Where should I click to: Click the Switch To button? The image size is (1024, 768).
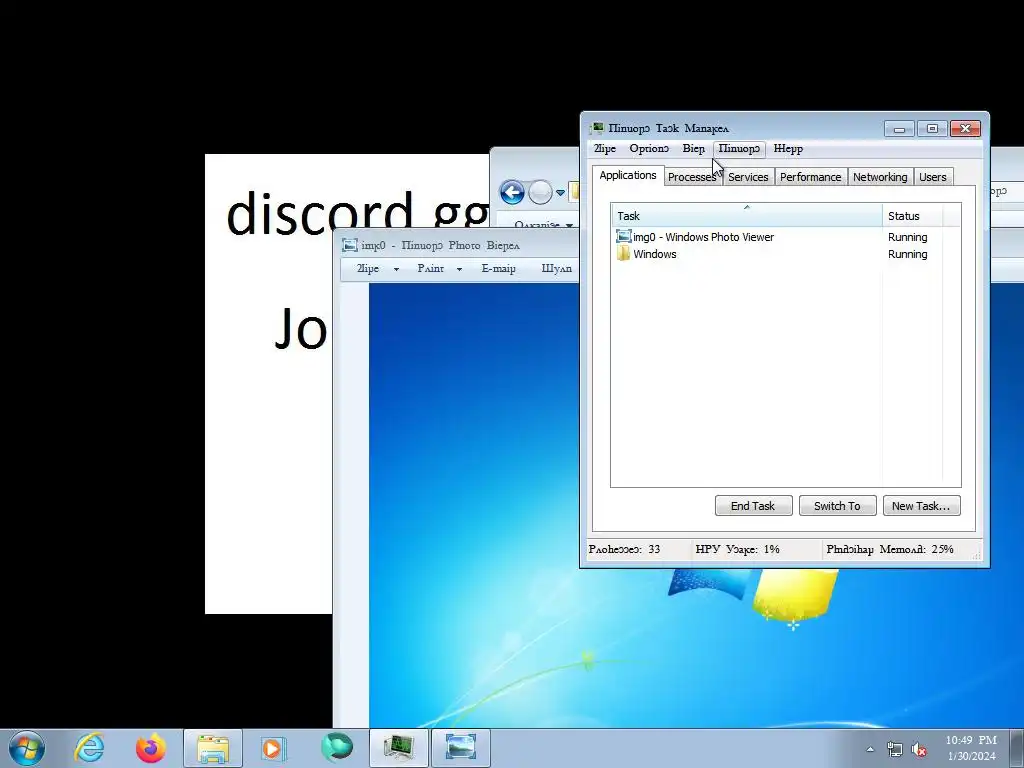pyautogui.click(x=837, y=505)
